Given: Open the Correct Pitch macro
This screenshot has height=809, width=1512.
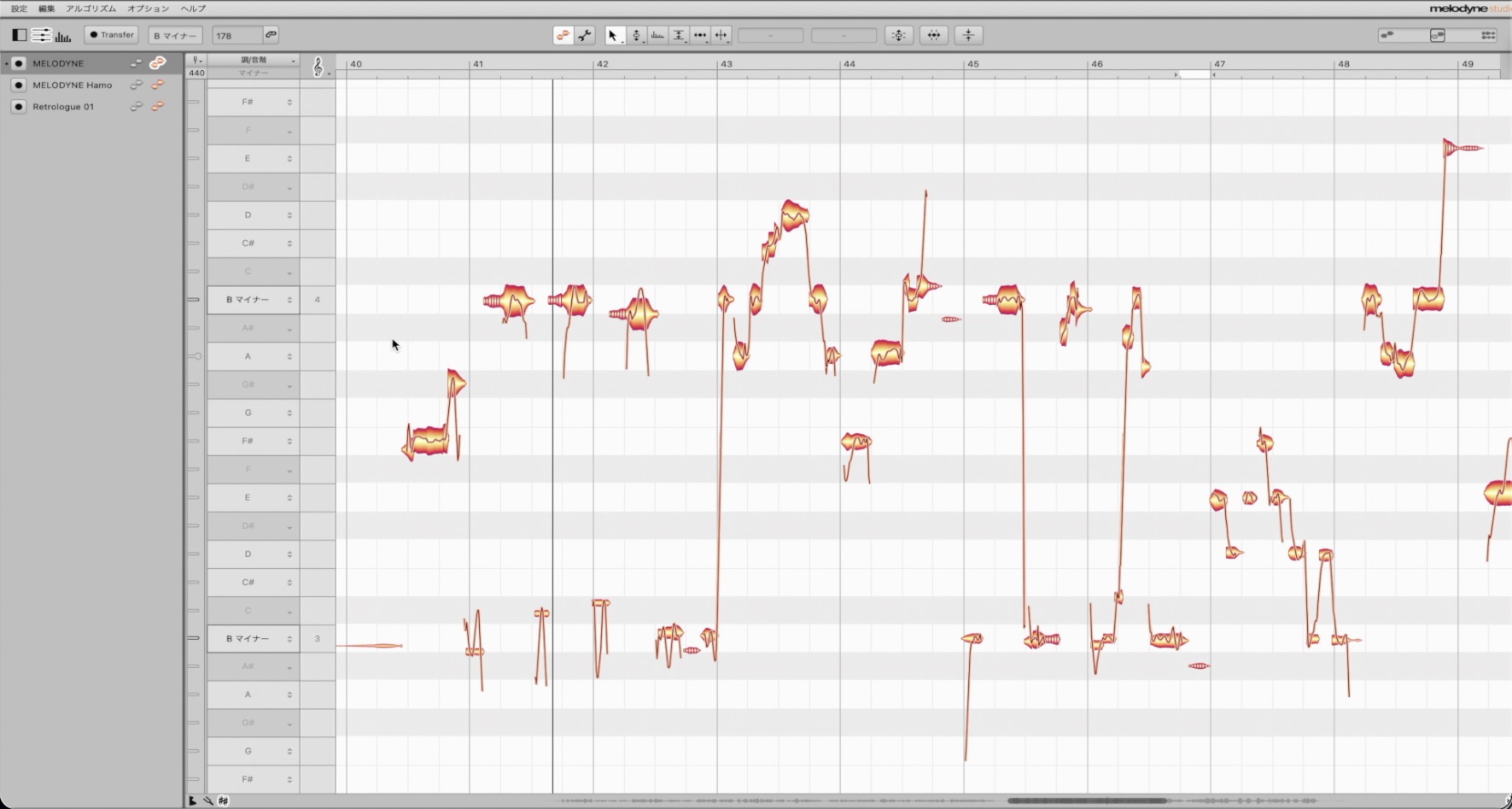Looking at the screenshot, I should coord(899,35).
